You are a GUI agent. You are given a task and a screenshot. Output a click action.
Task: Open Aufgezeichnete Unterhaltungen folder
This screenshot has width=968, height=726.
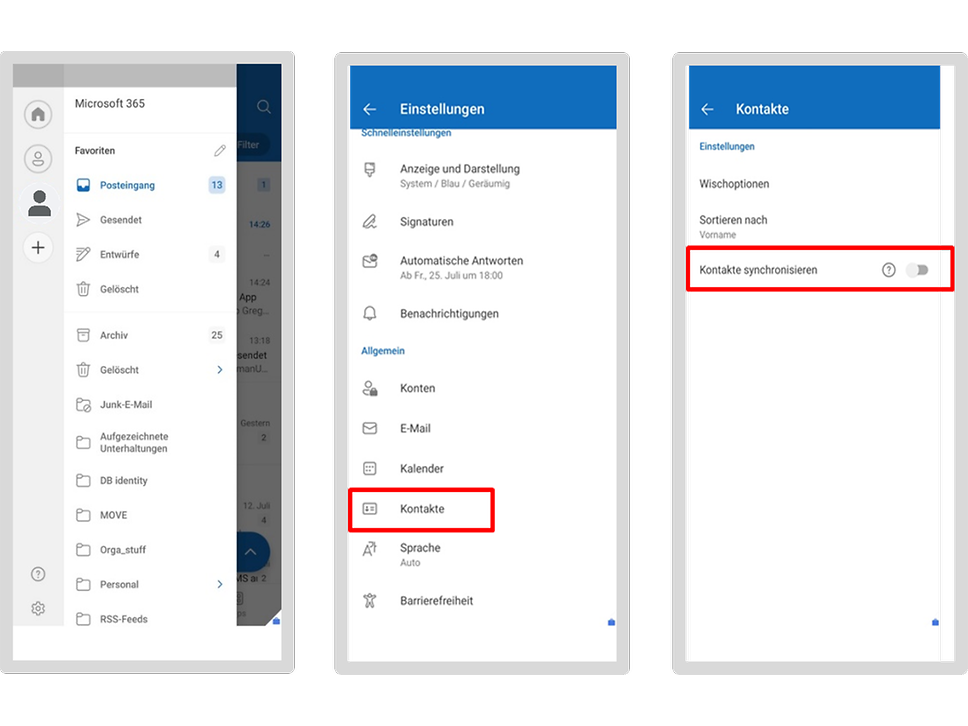coord(150,443)
